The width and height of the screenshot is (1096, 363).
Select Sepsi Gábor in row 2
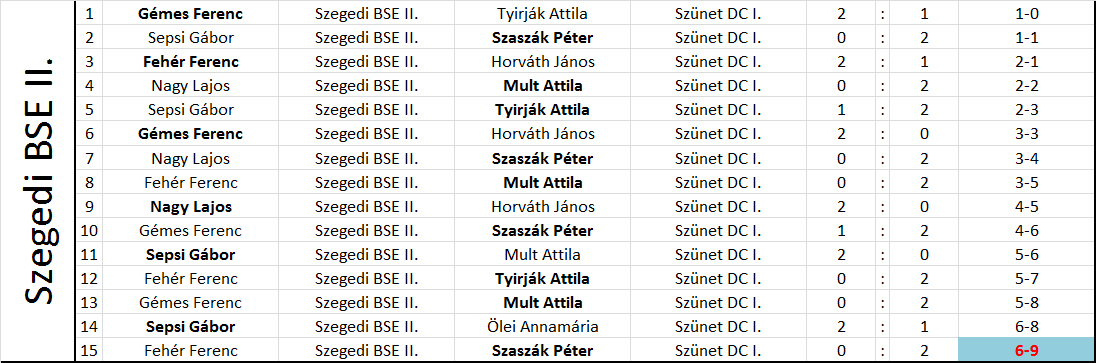pos(191,38)
